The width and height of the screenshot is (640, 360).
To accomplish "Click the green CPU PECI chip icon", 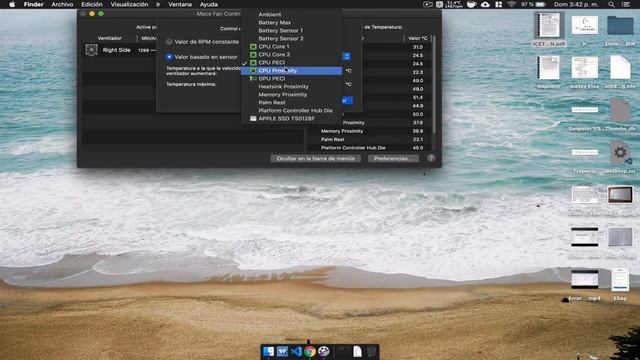I will pyautogui.click(x=253, y=62).
